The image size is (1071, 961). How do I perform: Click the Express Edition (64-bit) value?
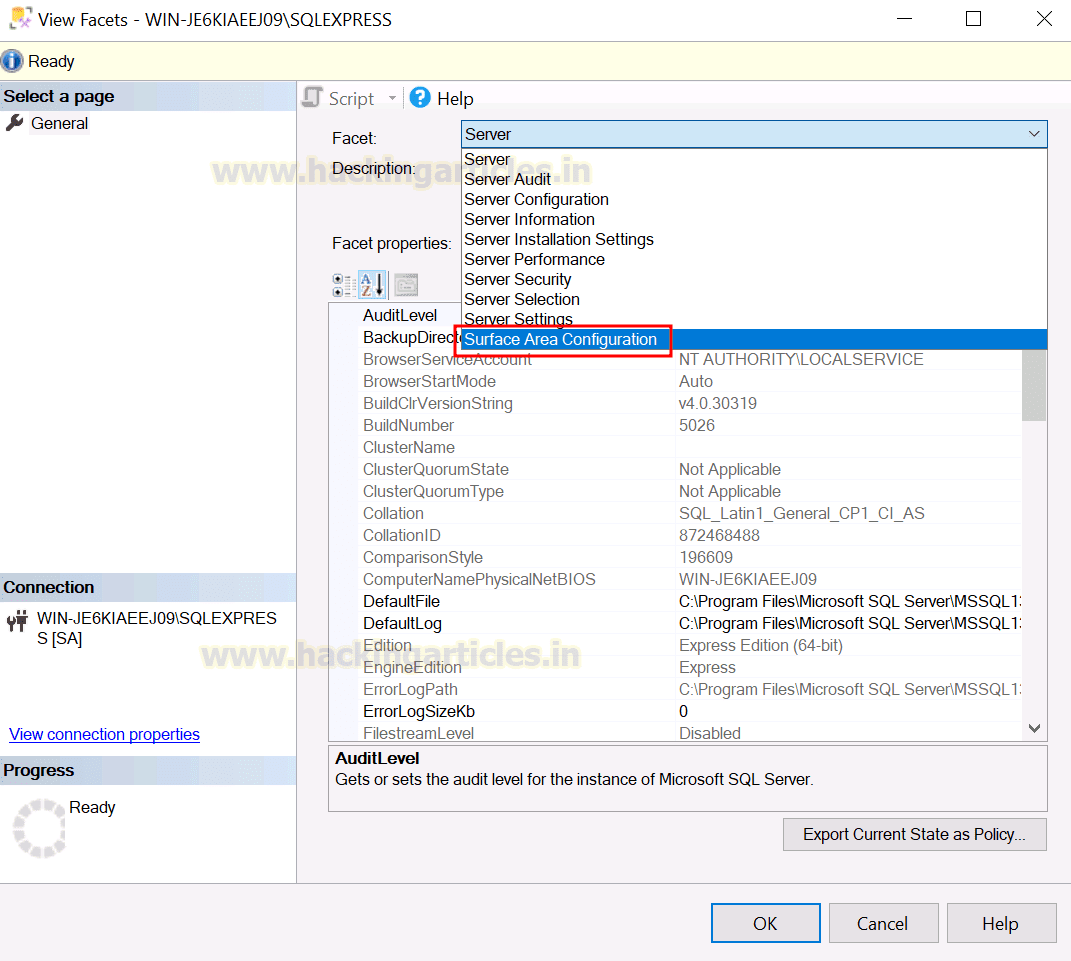[x=761, y=645]
